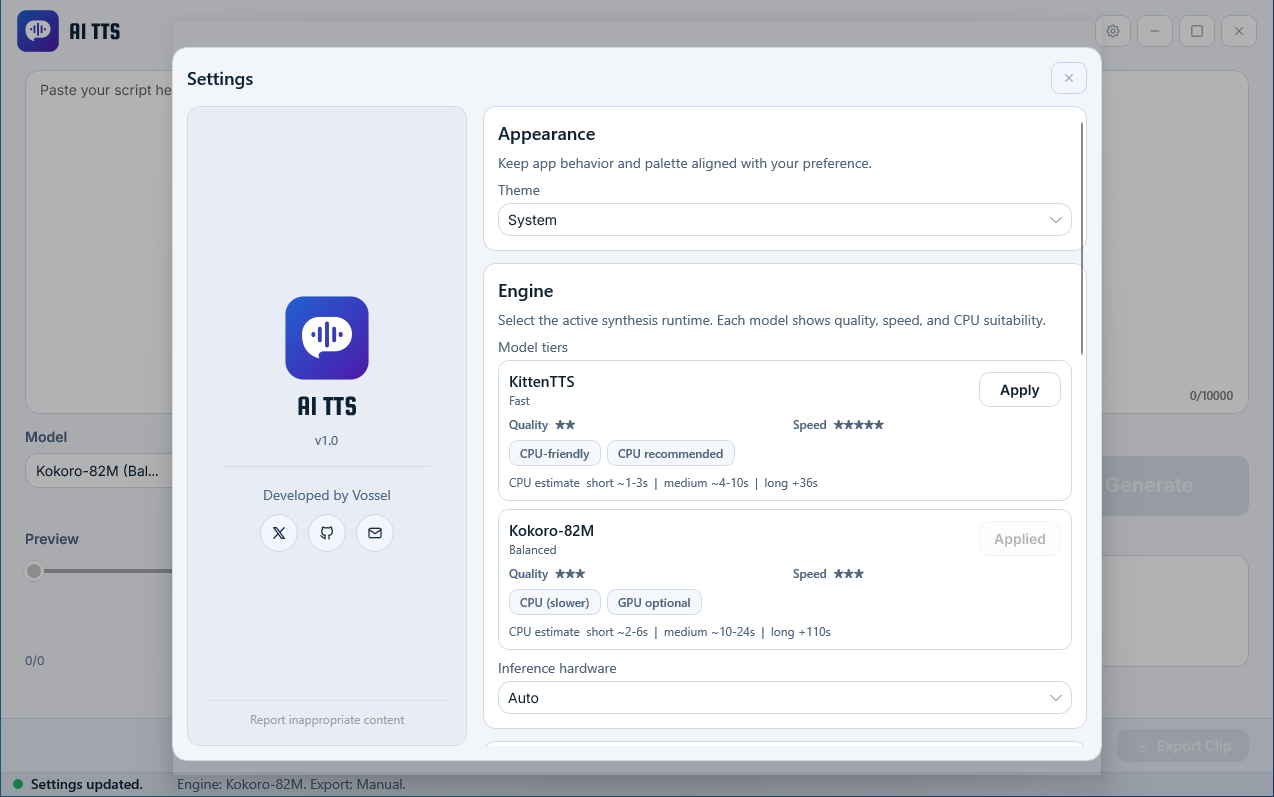Click the GPU optional tag
1274x797 pixels.
click(x=654, y=602)
